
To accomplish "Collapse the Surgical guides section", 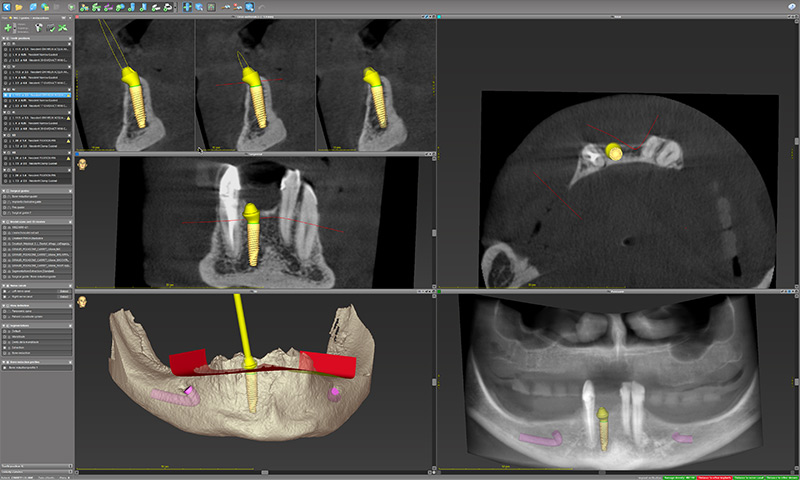I will [x=4, y=189].
